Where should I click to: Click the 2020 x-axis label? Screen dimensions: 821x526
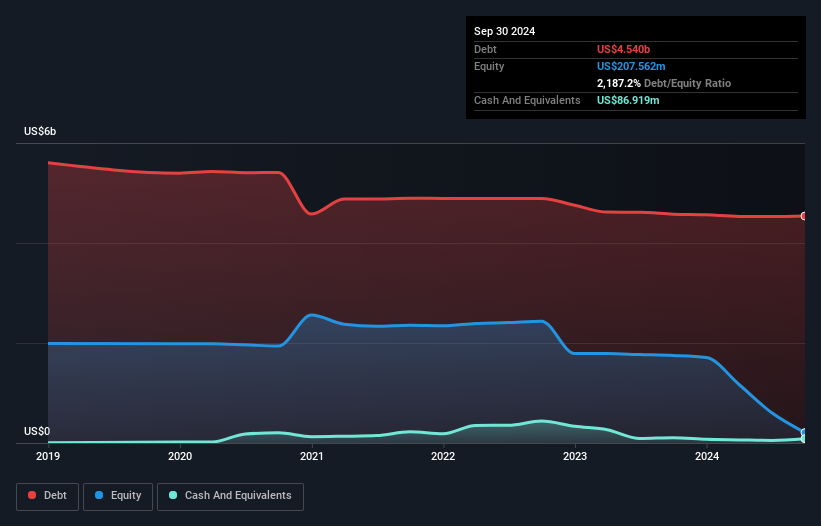(x=180, y=456)
